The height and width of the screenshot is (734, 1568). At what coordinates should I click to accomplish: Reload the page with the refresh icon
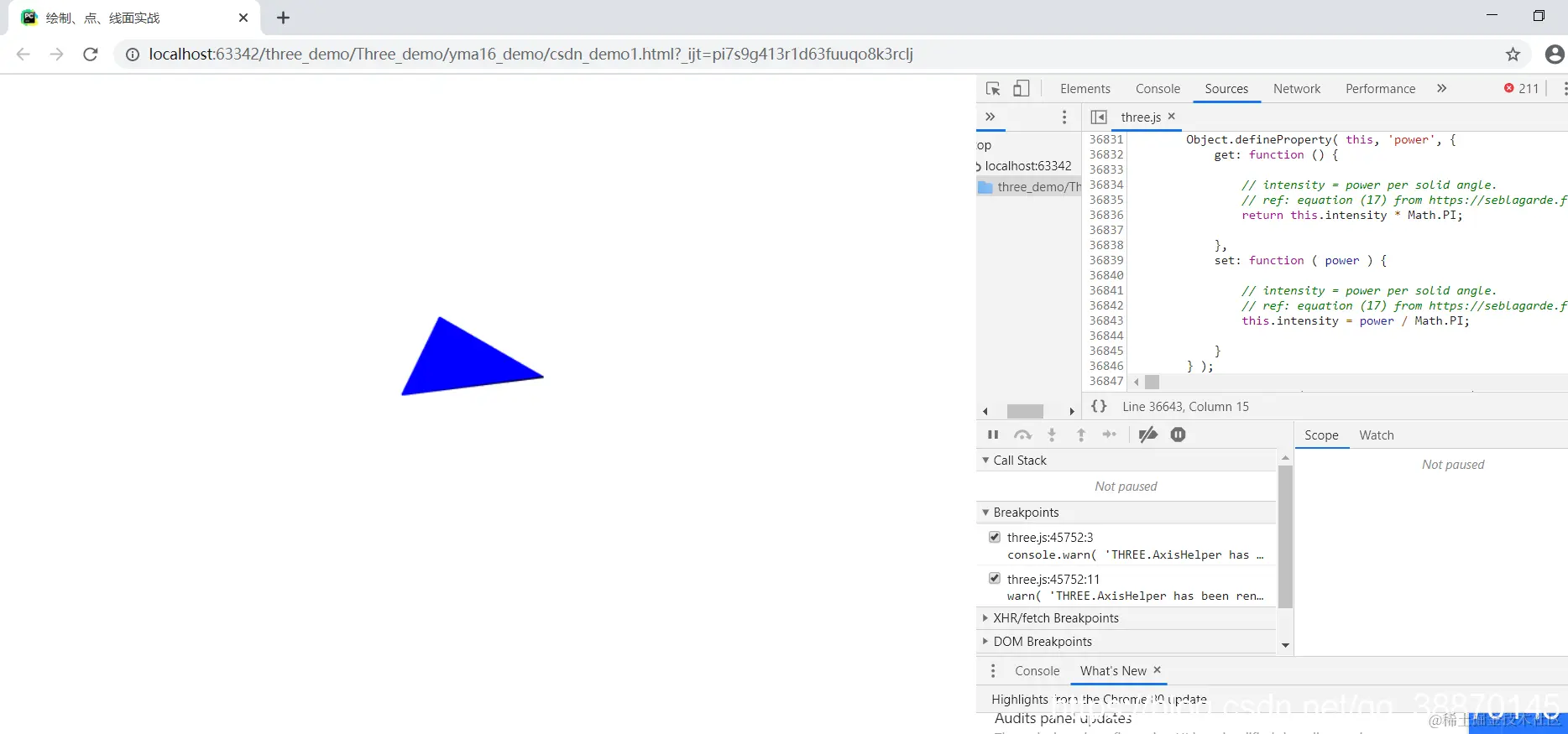pyautogui.click(x=91, y=55)
